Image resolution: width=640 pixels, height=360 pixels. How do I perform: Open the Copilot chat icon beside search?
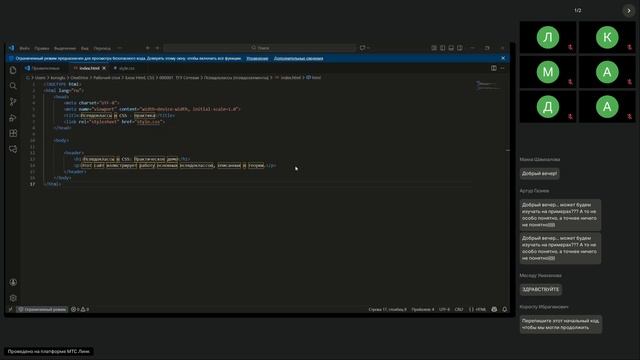click(x=362, y=48)
